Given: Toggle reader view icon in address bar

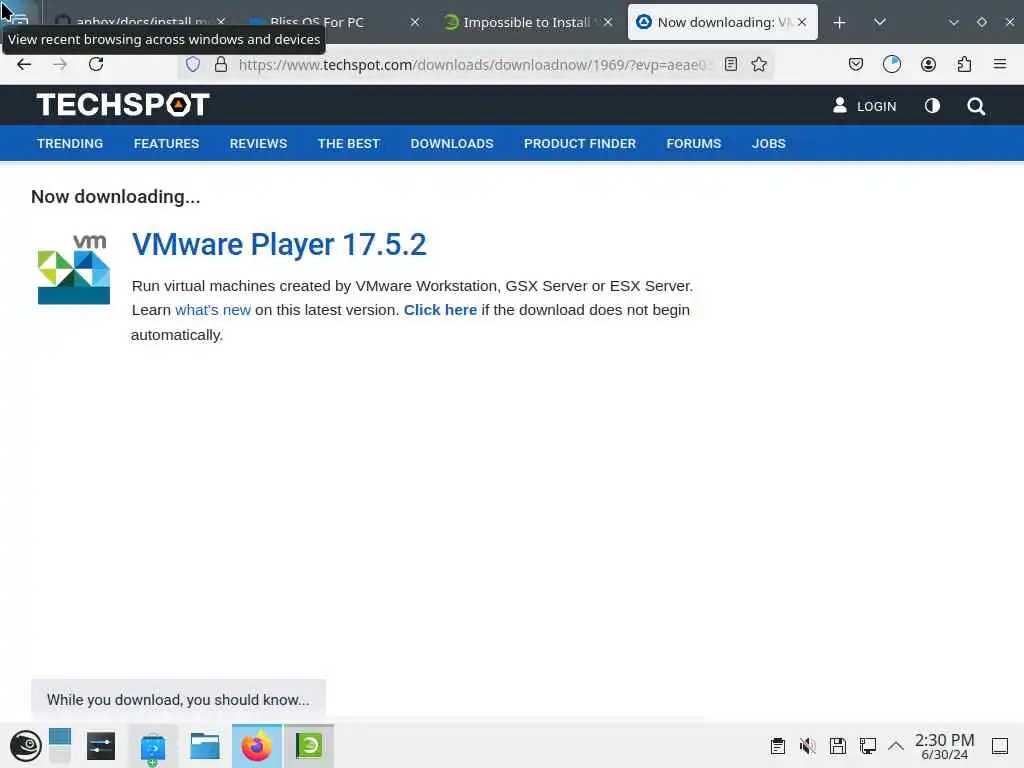Looking at the screenshot, I should [731, 64].
